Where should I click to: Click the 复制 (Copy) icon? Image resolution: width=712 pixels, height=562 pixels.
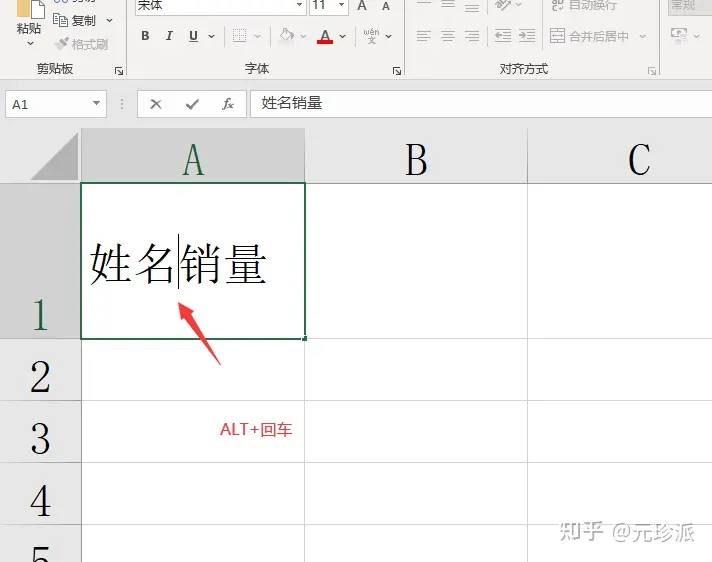(60, 20)
